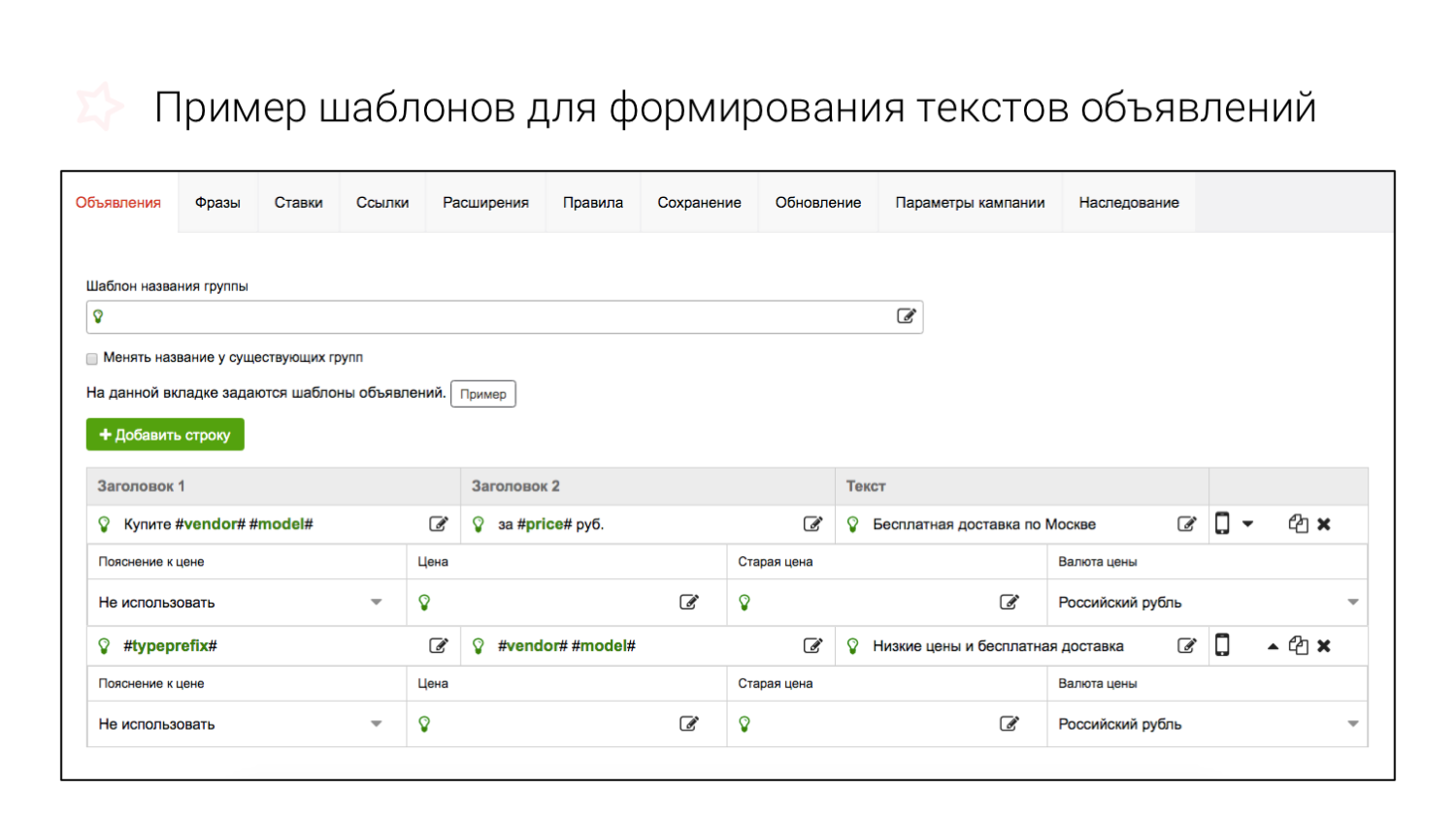The height and width of the screenshot is (819, 1456).
Task: Go to the Ставки tab
Action: pyautogui.click(x=298, y=203)
